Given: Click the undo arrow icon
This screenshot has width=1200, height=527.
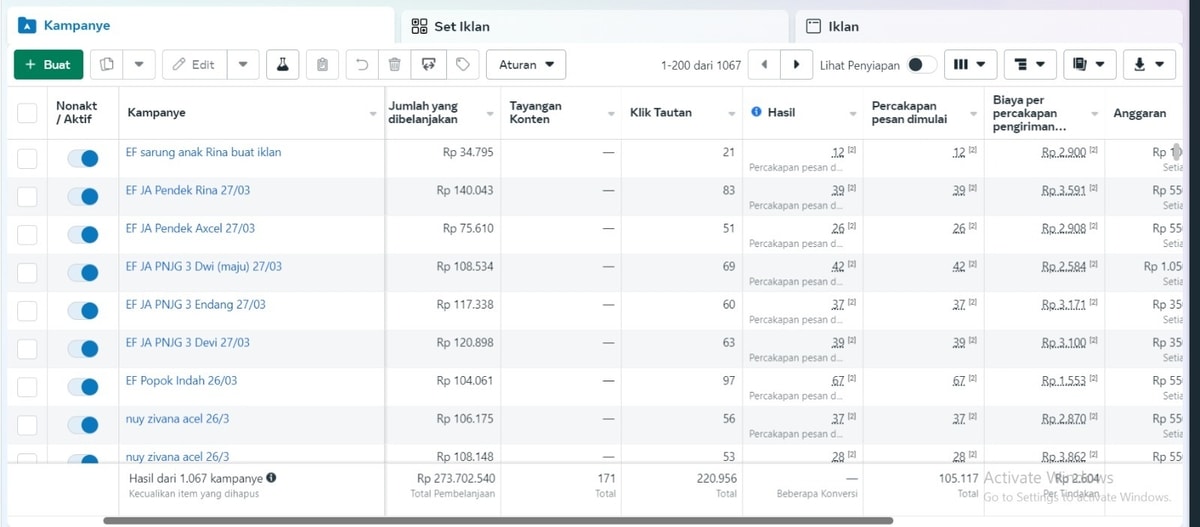Looking at the screenshot, I should point(361,65).
